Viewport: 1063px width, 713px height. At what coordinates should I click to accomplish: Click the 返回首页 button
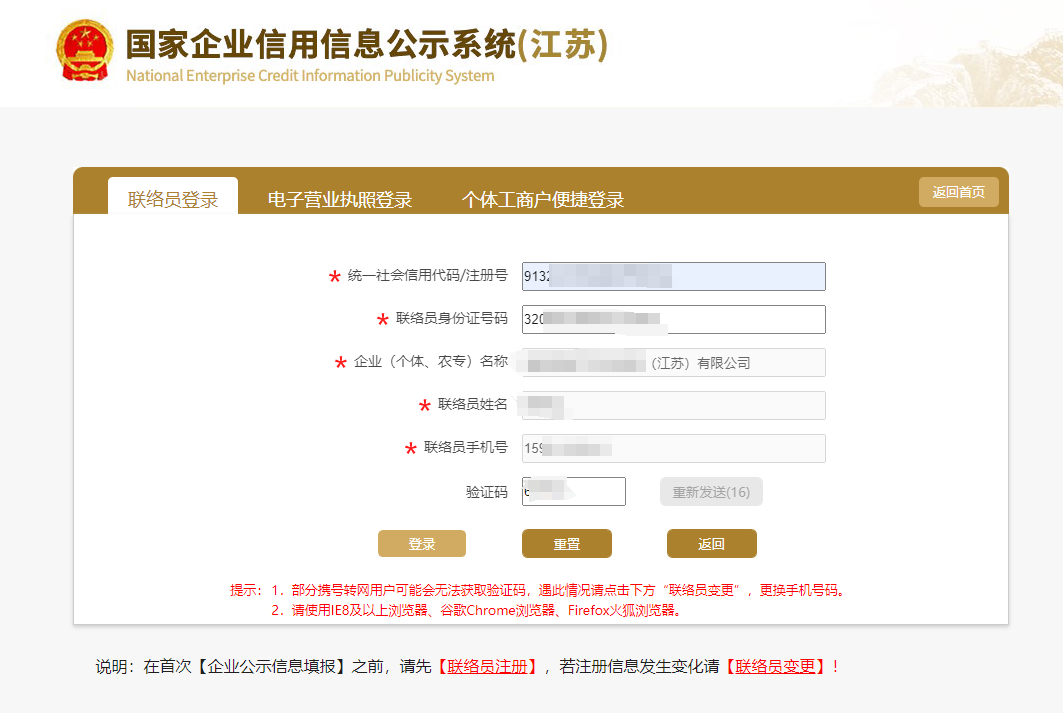pyautogui.click(x=957, y=192)
